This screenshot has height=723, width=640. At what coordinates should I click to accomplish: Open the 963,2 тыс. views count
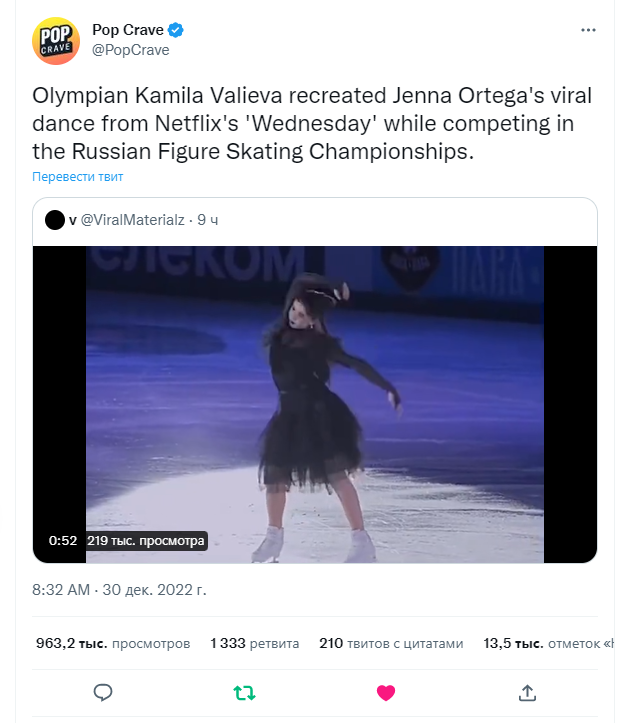coord(112,644)
